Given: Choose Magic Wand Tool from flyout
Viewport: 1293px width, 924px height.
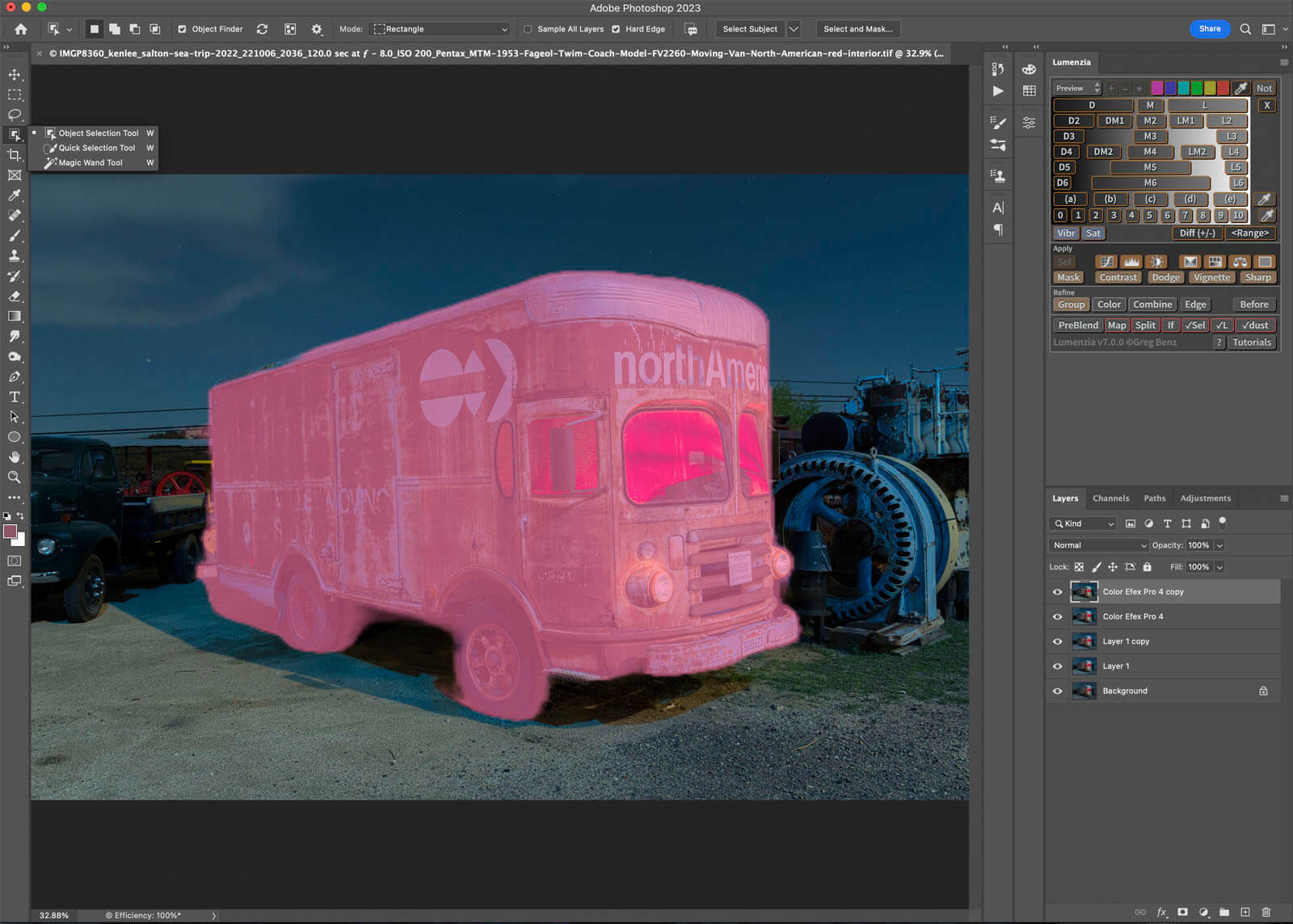Looking at the screenshot, I should coord(91,162).
